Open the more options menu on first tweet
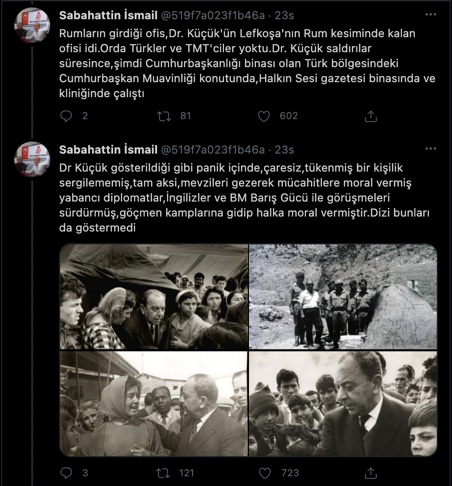Viewport: 452px width, 486px height. click(x=431, y=14)
